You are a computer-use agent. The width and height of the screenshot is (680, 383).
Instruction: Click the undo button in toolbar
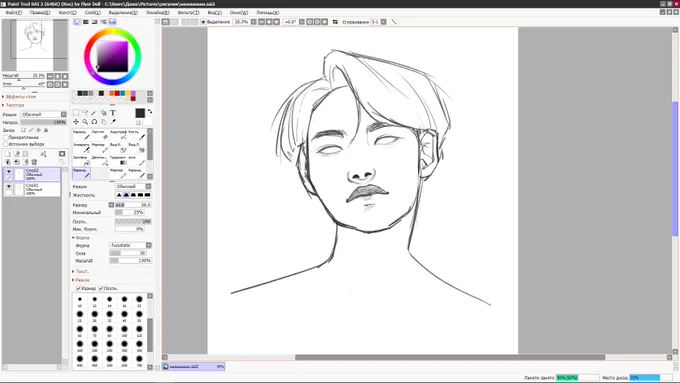coord(166,22)
